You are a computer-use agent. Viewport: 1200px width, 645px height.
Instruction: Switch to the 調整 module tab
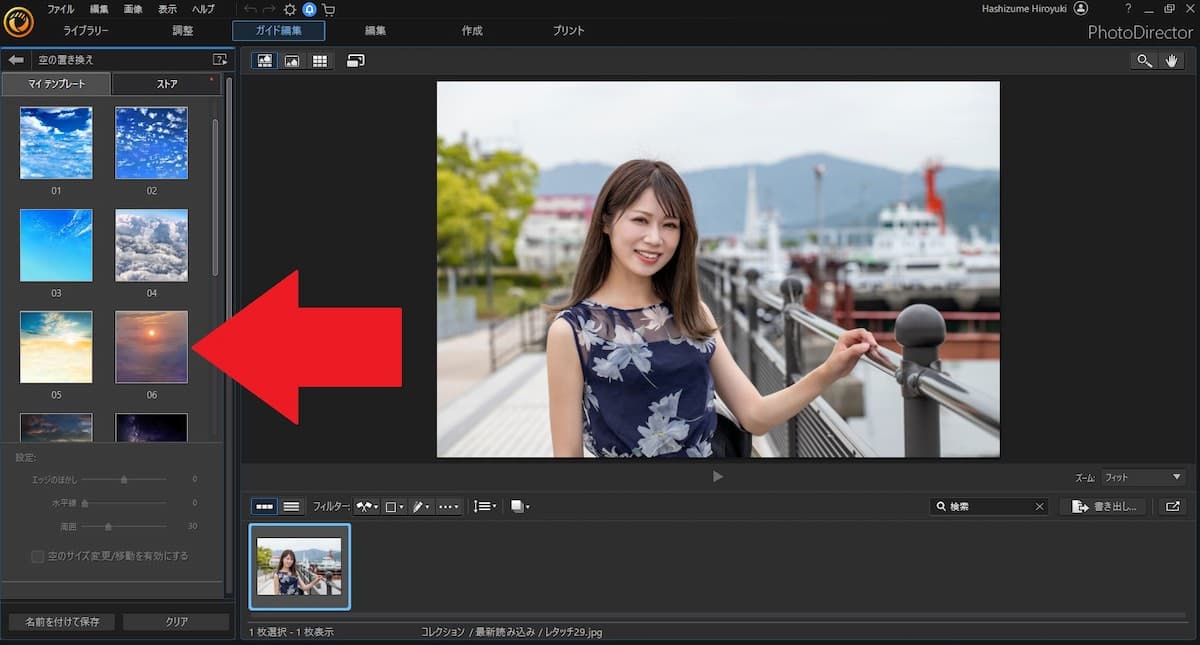(x=183, y=31)
